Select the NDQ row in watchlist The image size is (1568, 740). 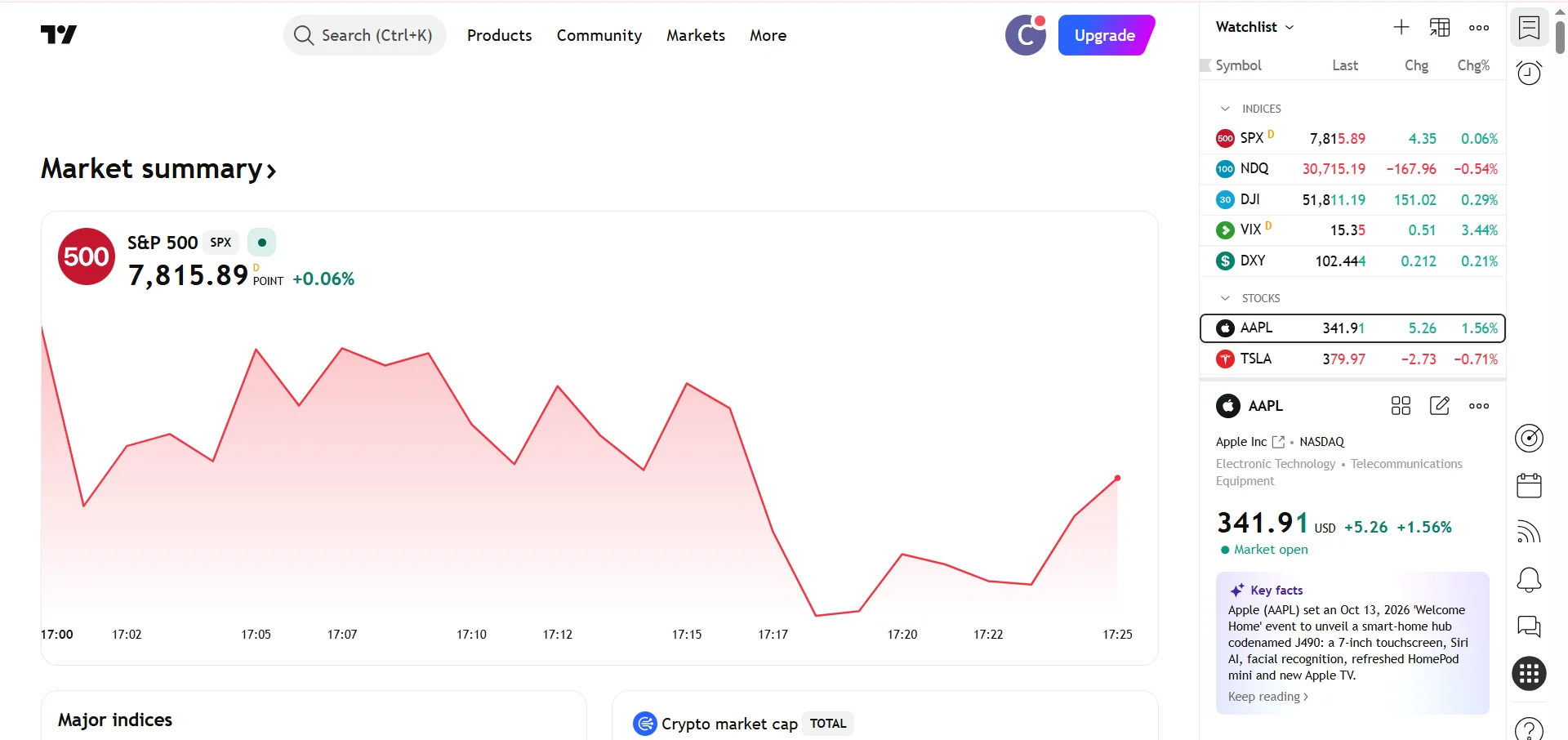coord(1352,169)
